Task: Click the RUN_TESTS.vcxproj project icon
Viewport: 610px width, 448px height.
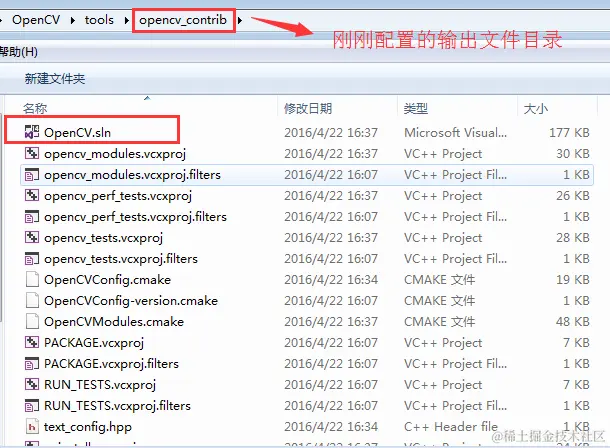Action: 32,384
